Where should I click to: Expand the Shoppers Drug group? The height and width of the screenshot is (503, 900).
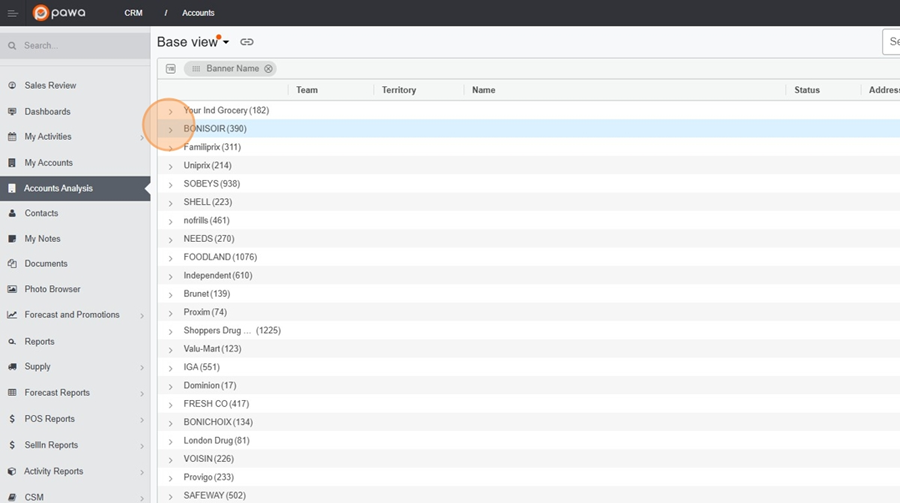coord(170,332)
